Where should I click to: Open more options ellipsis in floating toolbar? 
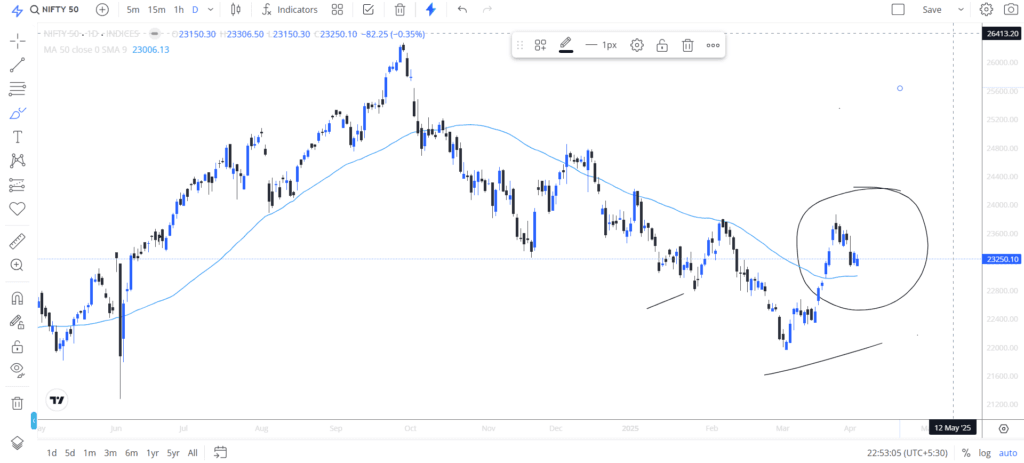[712, 45]
